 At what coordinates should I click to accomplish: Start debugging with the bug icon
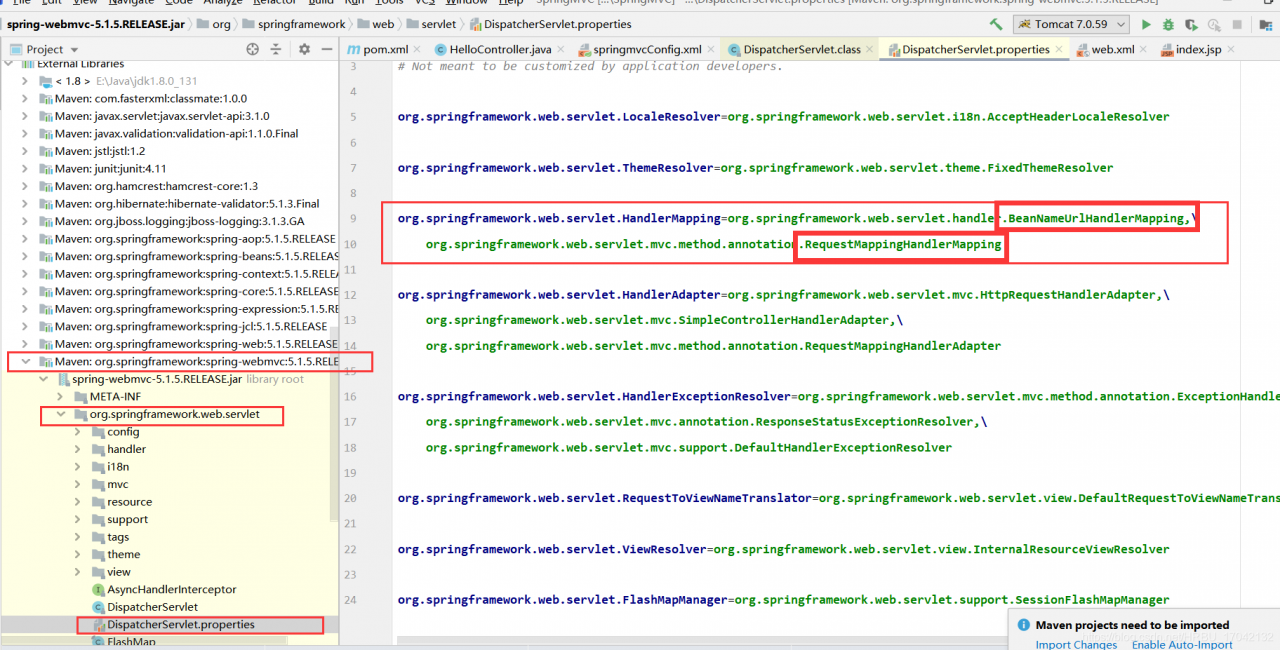point(1169,24)
